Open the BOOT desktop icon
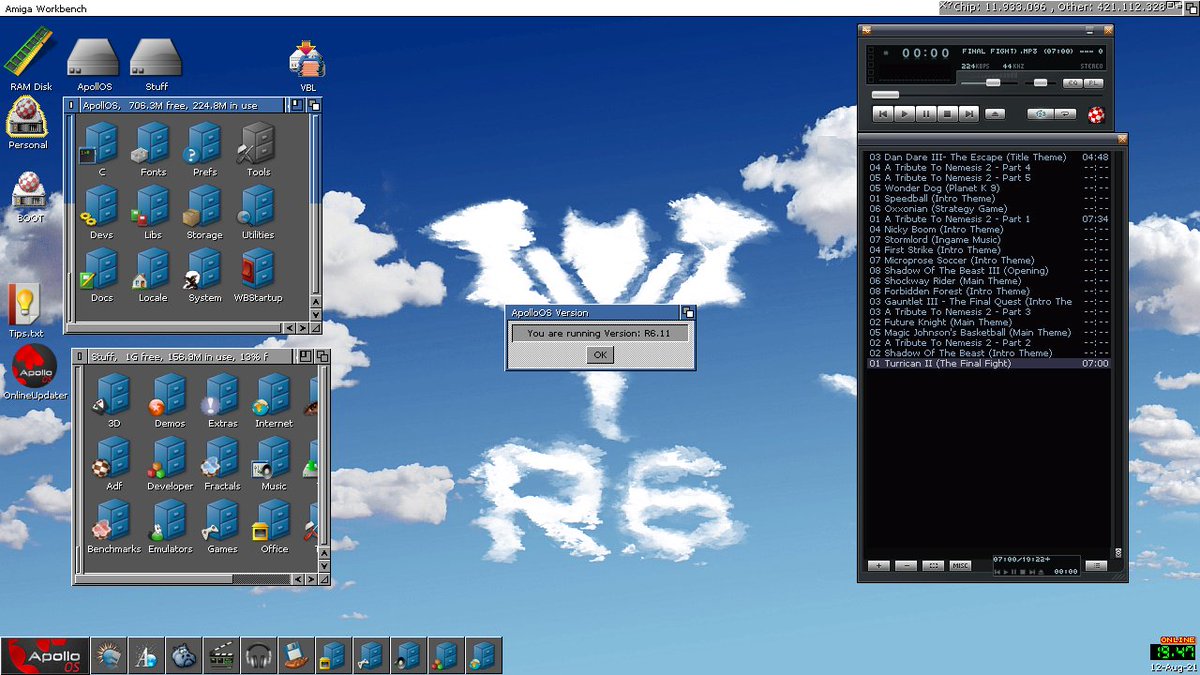The width and height of the screenshot is (1200, 675). (x=28, y=197)
